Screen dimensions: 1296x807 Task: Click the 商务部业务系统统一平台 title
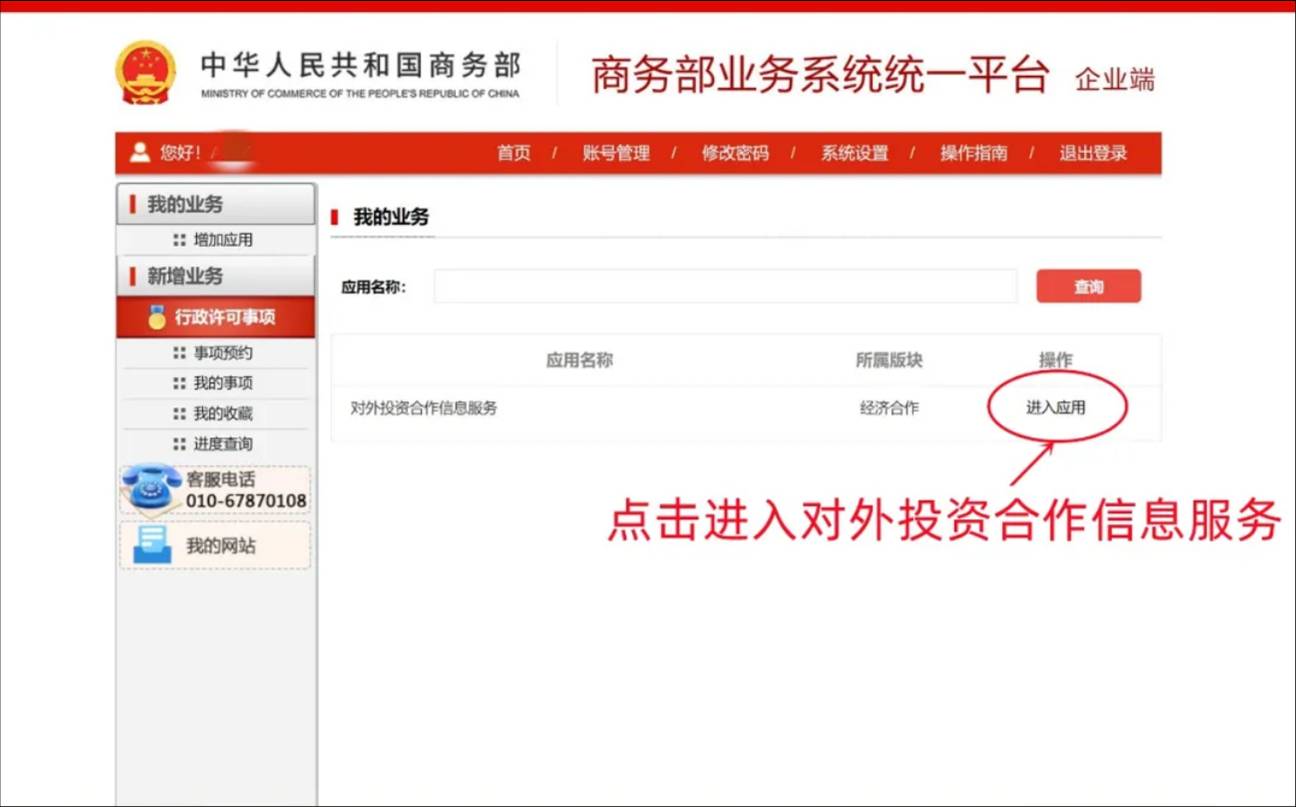tap(820, 75)
